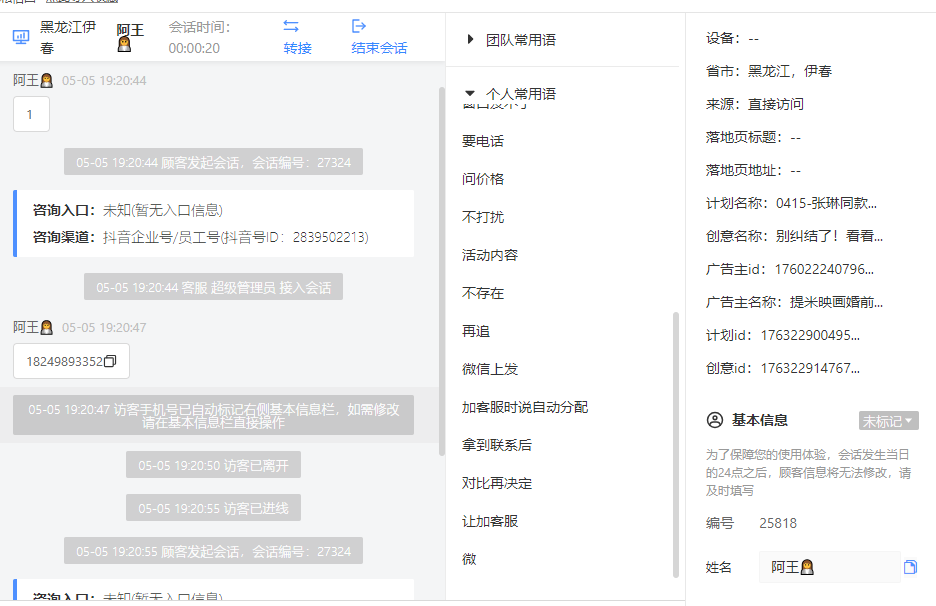Select the quick phrase 问价格

[x=483, y=179]
